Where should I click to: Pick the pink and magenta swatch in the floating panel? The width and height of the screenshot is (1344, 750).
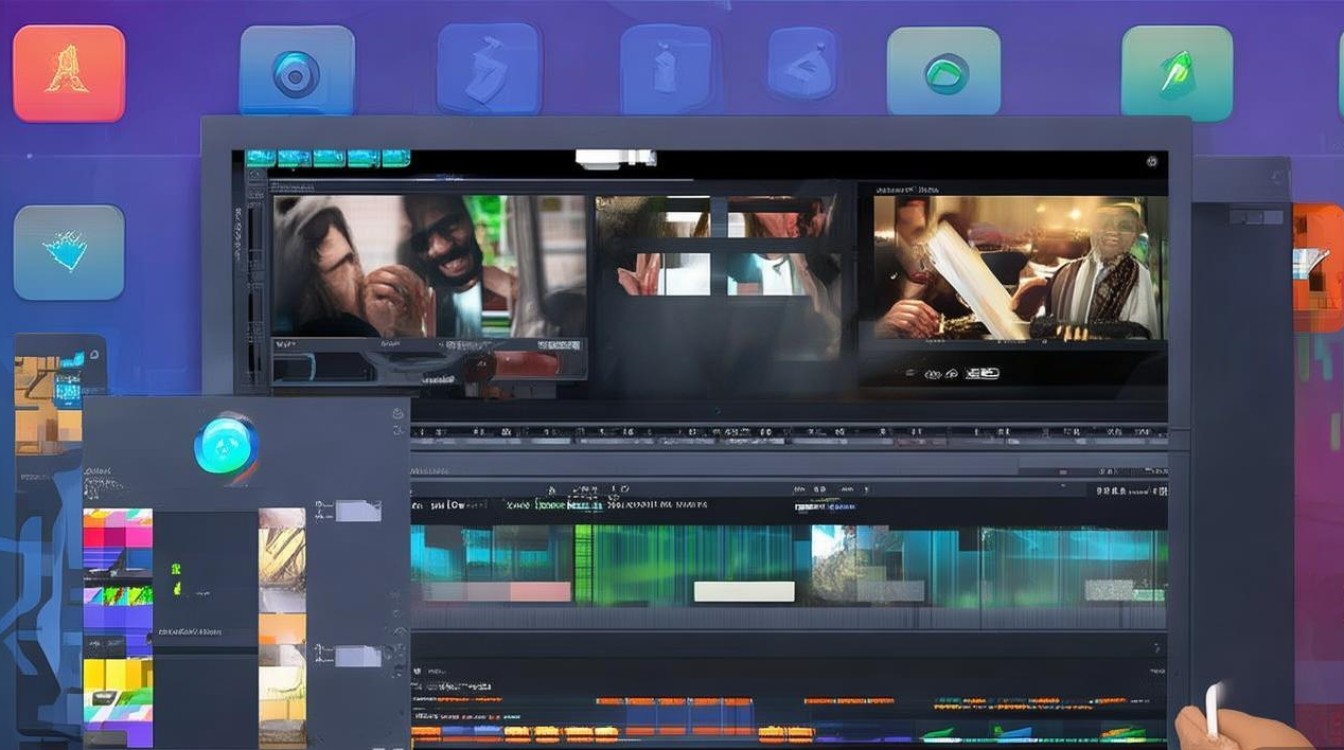point(117,540)
